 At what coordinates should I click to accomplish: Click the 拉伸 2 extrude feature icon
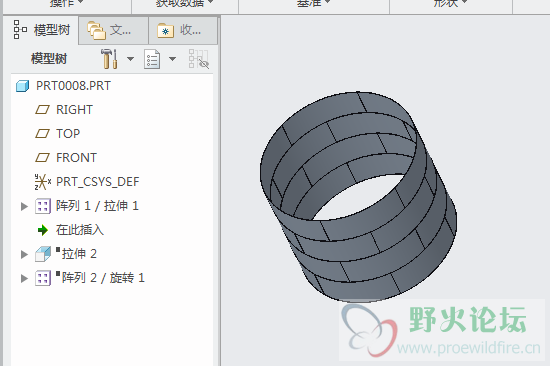click(43, 254)
